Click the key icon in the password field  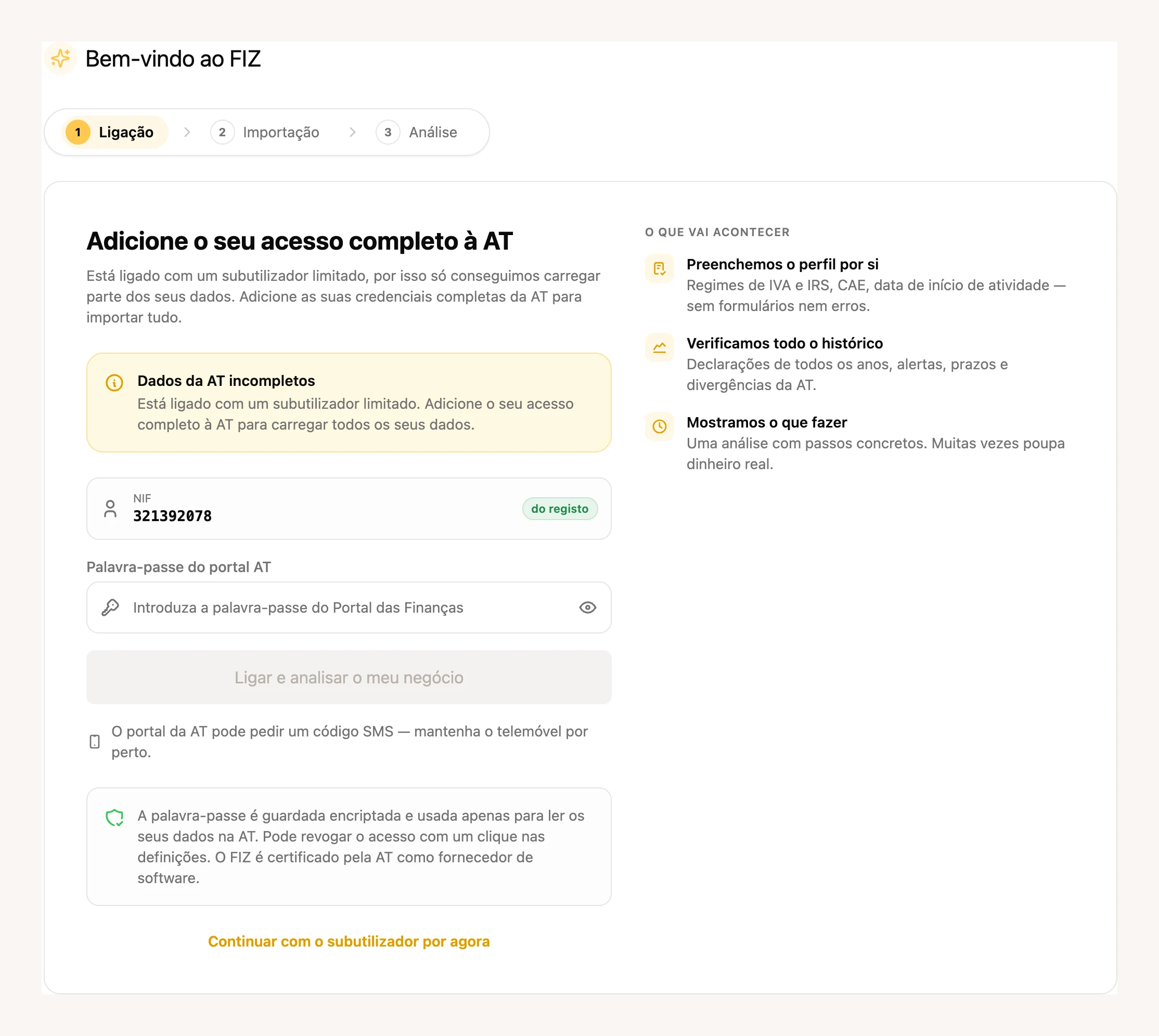[x=110, y=607]
